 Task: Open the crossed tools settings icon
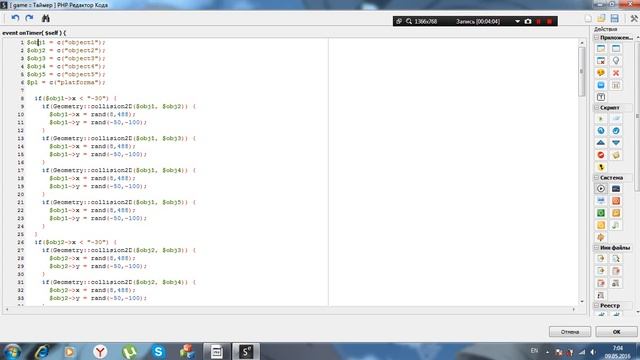634,18
